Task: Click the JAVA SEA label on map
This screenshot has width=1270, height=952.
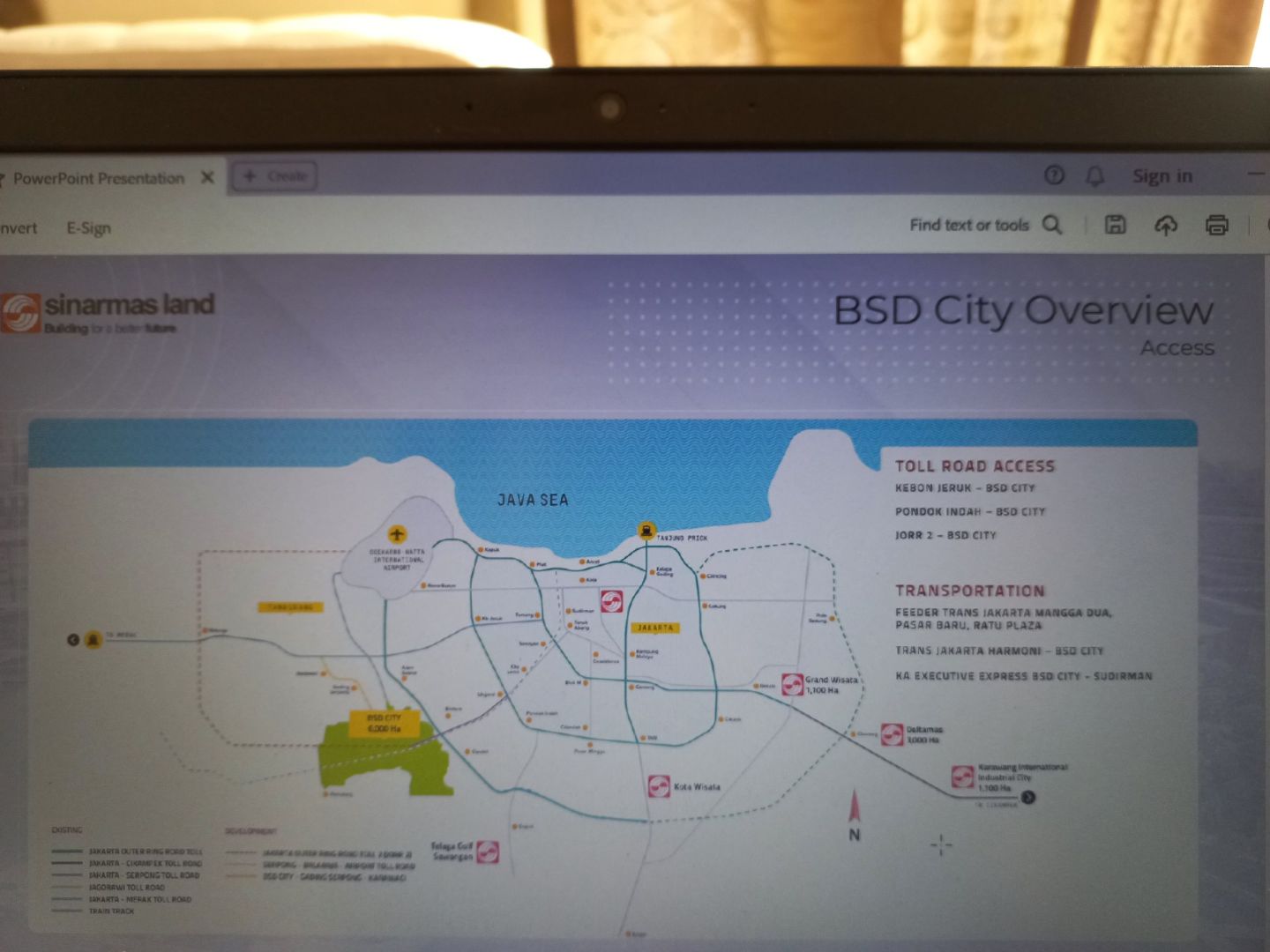Action: 533,500
